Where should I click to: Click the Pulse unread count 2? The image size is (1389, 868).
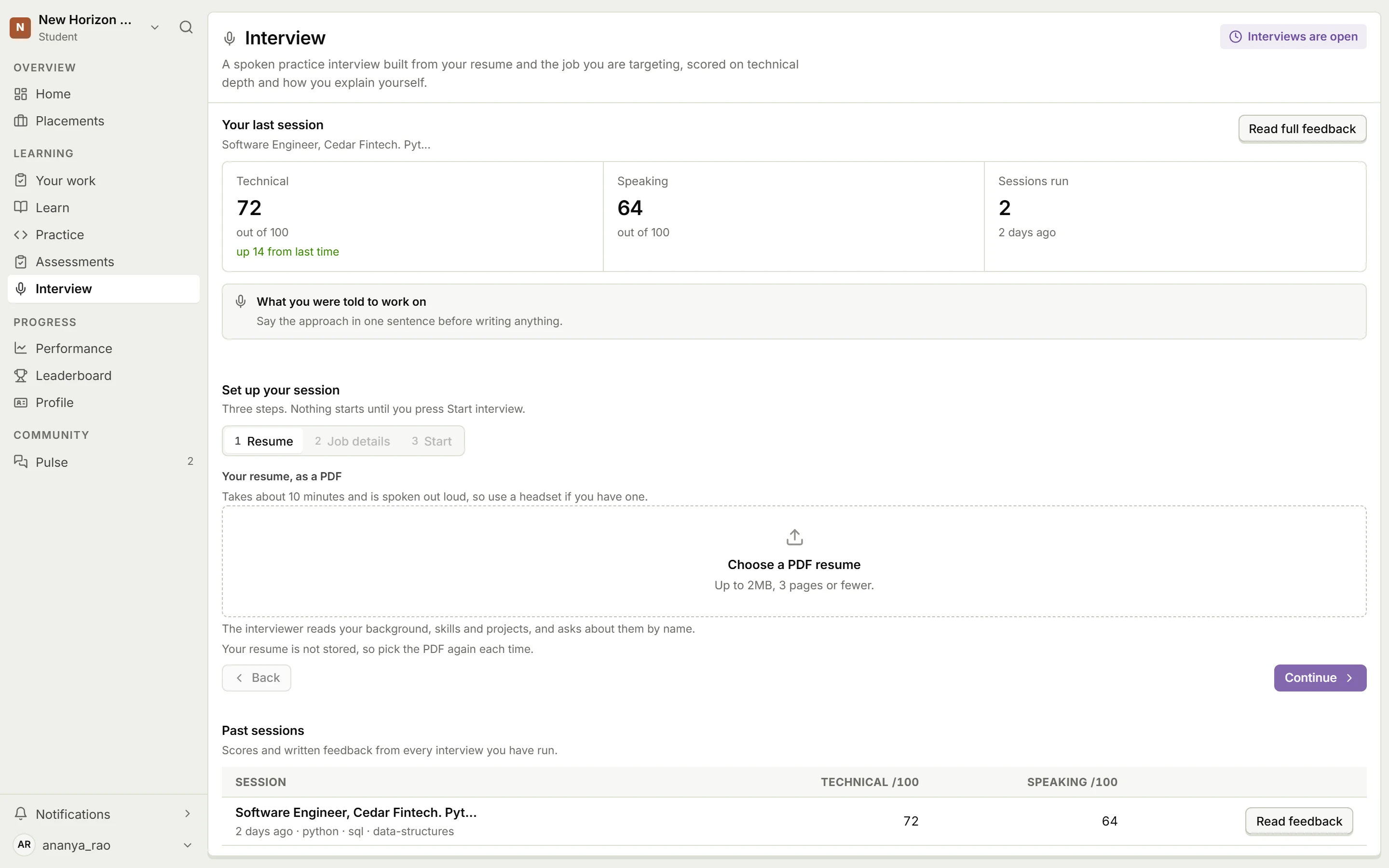191,461
